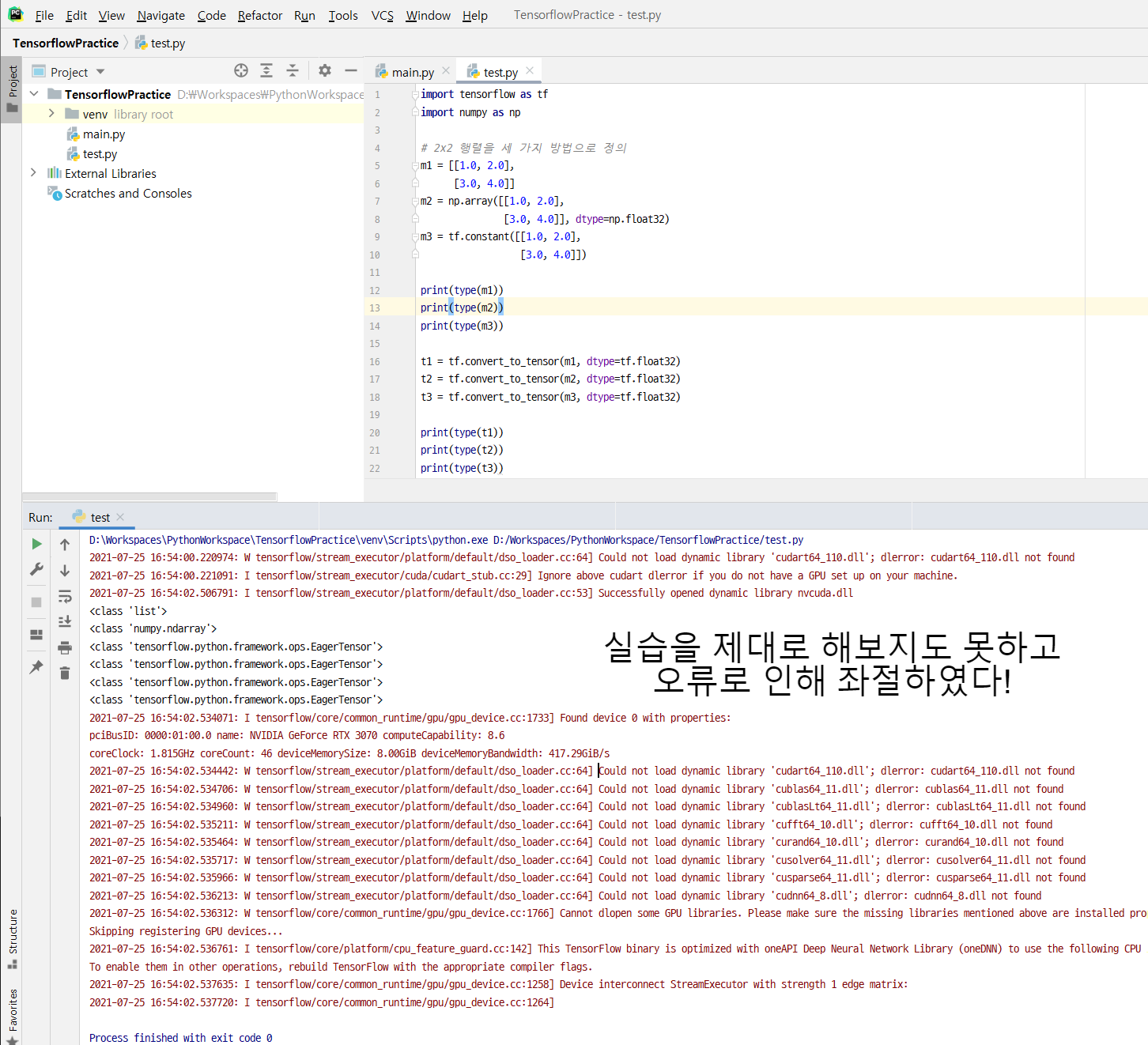Image resolution: width=1148 pixels, height=1045 pixels.
Task: Fold the m2 definition at line 7
Action: (415, 201)
